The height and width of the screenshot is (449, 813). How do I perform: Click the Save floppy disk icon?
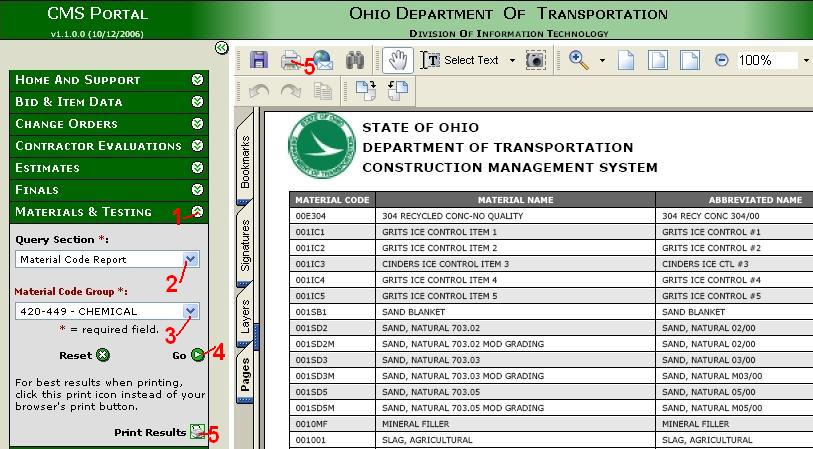(259, 60)
